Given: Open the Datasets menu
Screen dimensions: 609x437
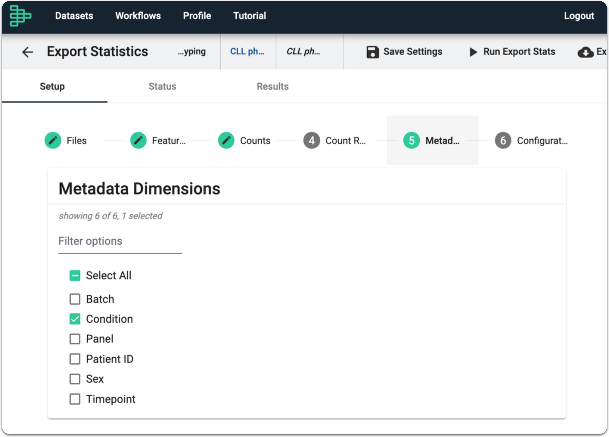Looking at the screenshot, I should [74, 16].
